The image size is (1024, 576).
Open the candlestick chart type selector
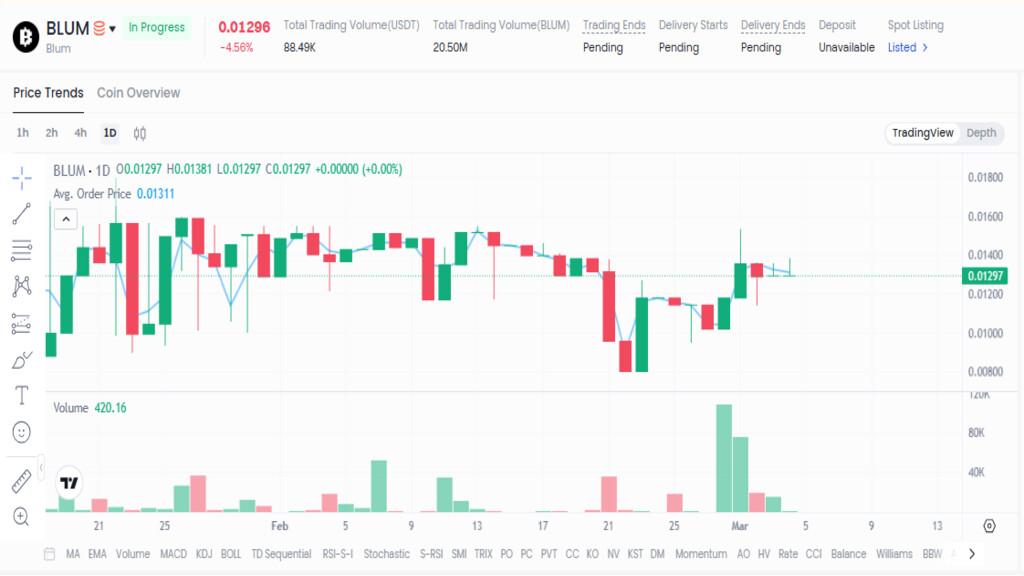pyautogui.click(x=140, y=133)
